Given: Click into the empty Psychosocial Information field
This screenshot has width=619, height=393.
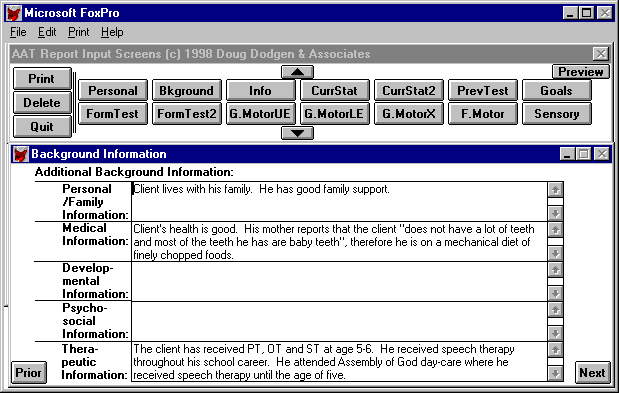Looking at the screenshot, I should click(x=340, y=322).
